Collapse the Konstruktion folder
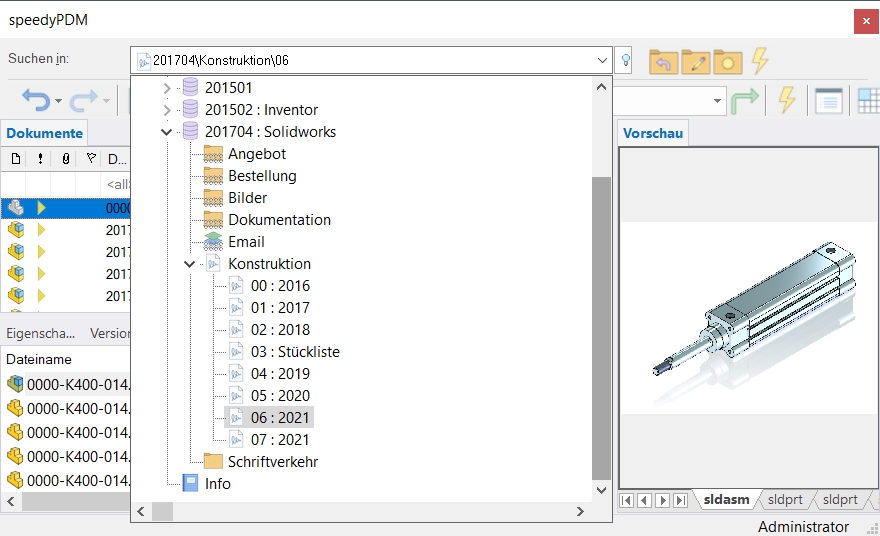Screen dimensions: 880x536 189,264
